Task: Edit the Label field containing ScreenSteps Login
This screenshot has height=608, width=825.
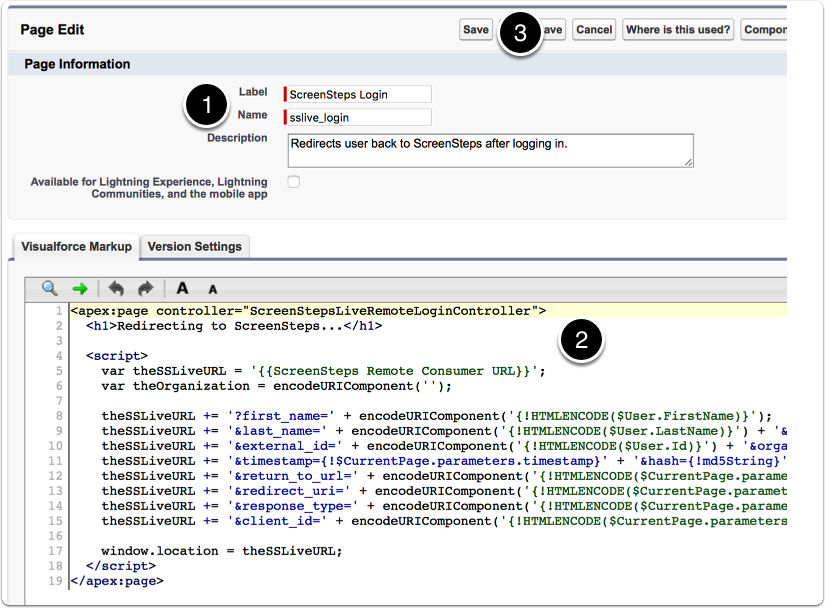Action: [358, 95]
